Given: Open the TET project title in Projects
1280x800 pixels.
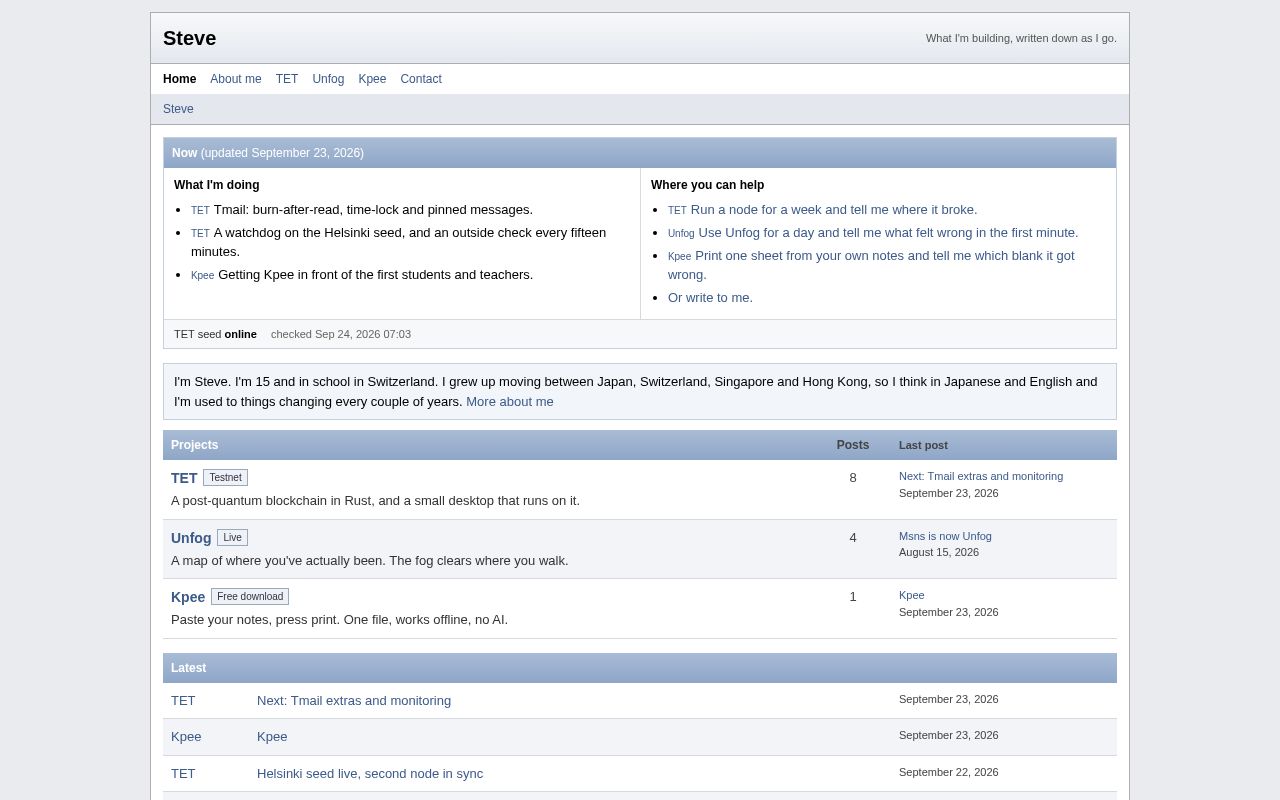Looking at the screenshot, I should click(x=184, y=478).
